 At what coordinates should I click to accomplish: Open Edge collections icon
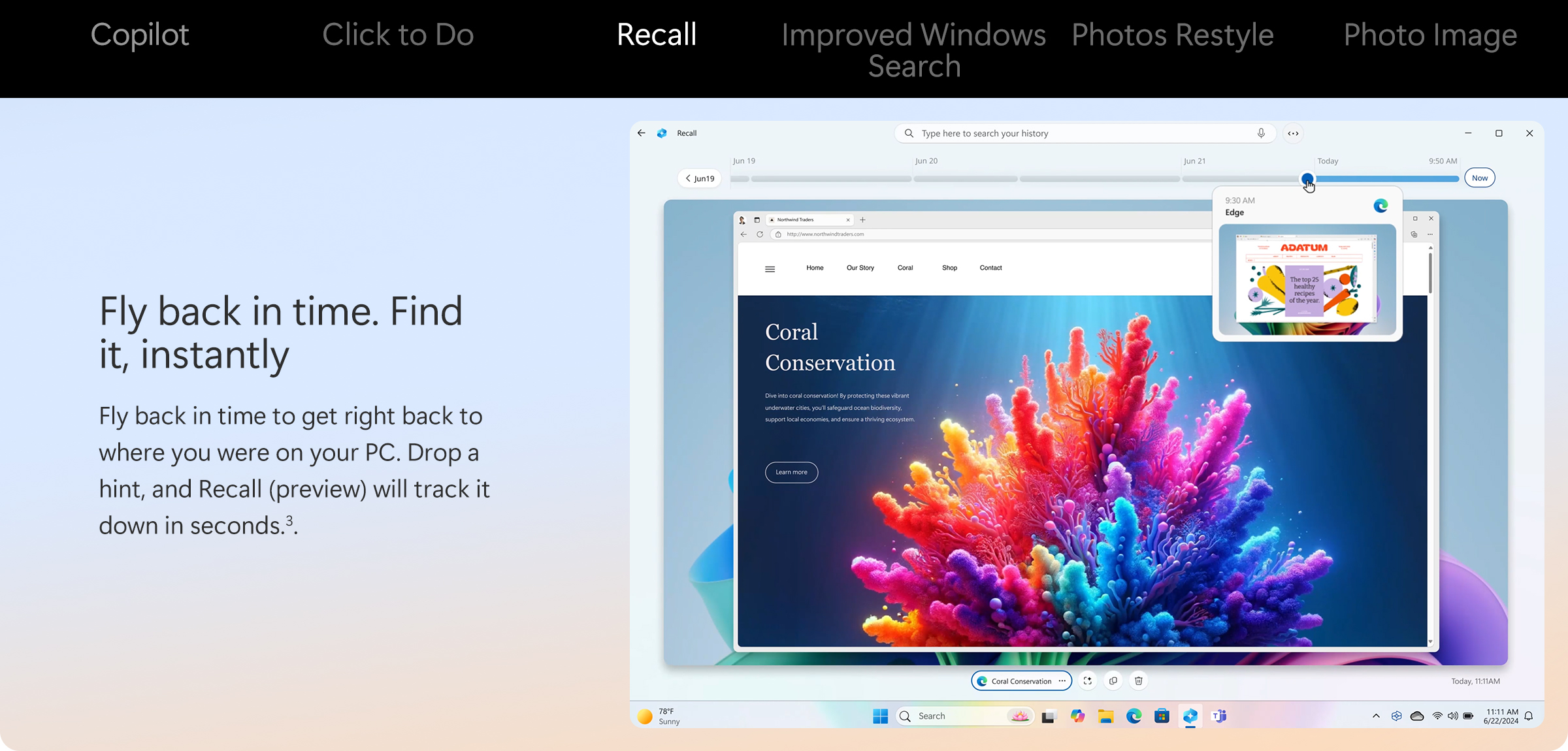tap(1414, 234)
